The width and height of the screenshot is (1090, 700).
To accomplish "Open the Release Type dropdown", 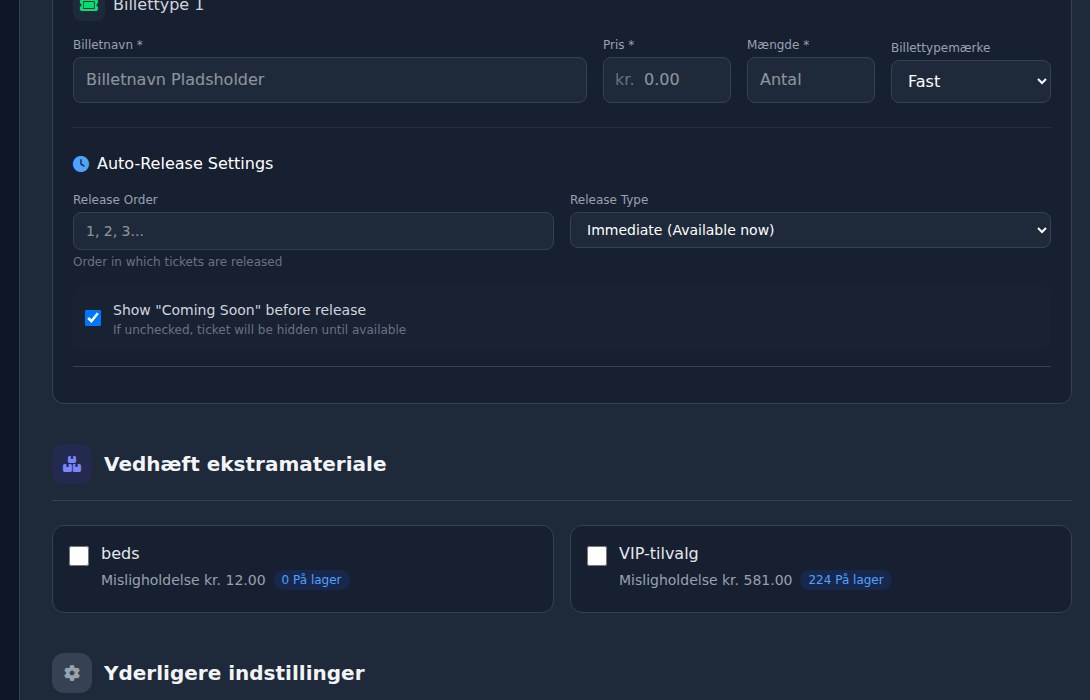I will (810, 230).
